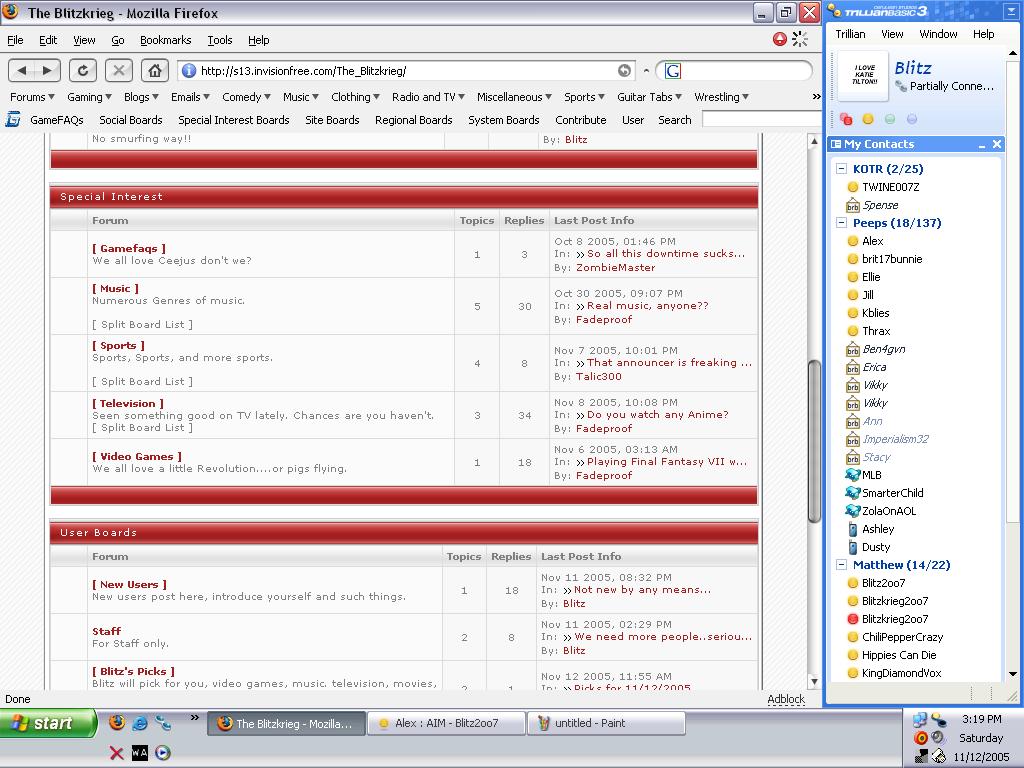Collapse the Matthew contact group
1024x768 pixels.
coord(842,565)
